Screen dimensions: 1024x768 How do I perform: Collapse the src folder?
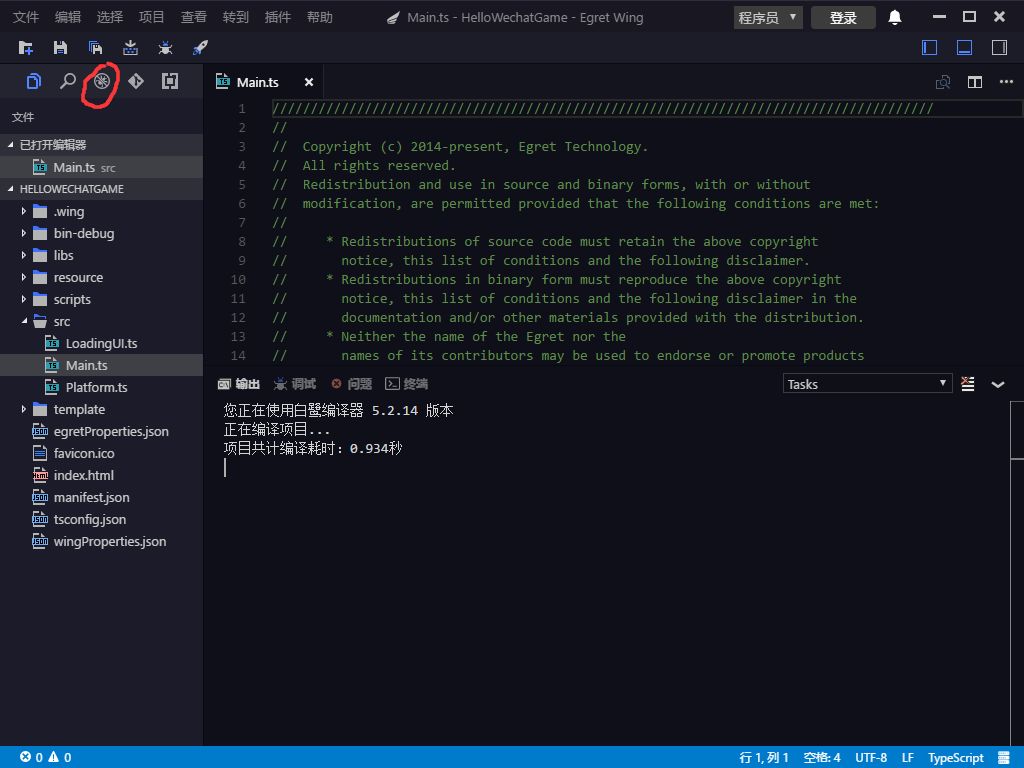(x=24, y=321)
